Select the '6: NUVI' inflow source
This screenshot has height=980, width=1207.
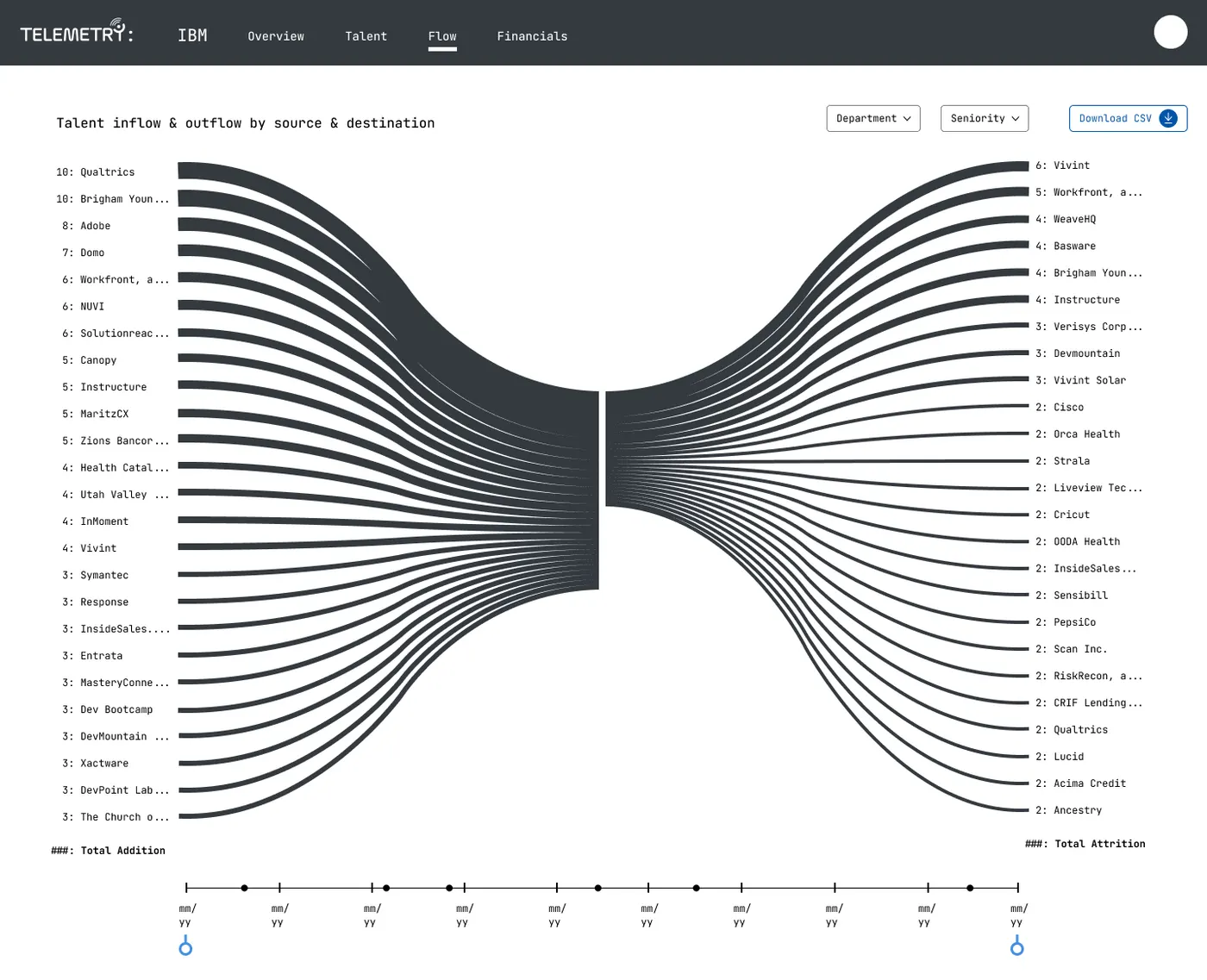tap(83, 306)
